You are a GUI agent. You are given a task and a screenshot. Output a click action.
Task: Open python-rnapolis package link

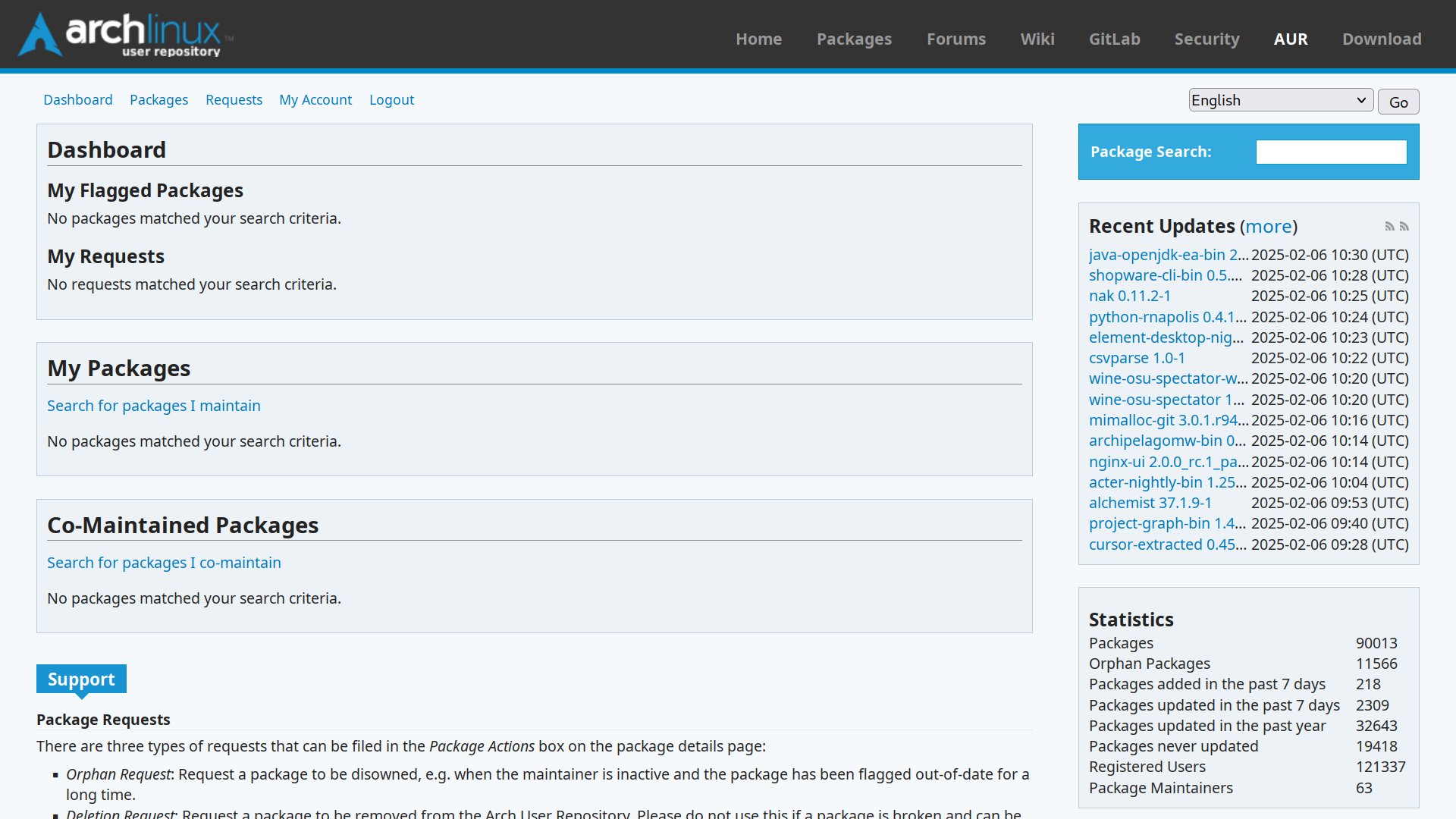point(1167,317)
